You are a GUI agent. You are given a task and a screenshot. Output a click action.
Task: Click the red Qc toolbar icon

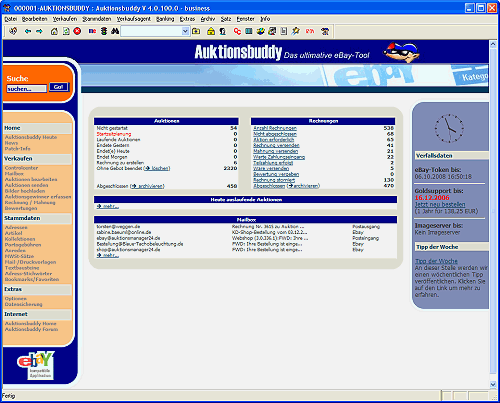(x=237, y=31)
